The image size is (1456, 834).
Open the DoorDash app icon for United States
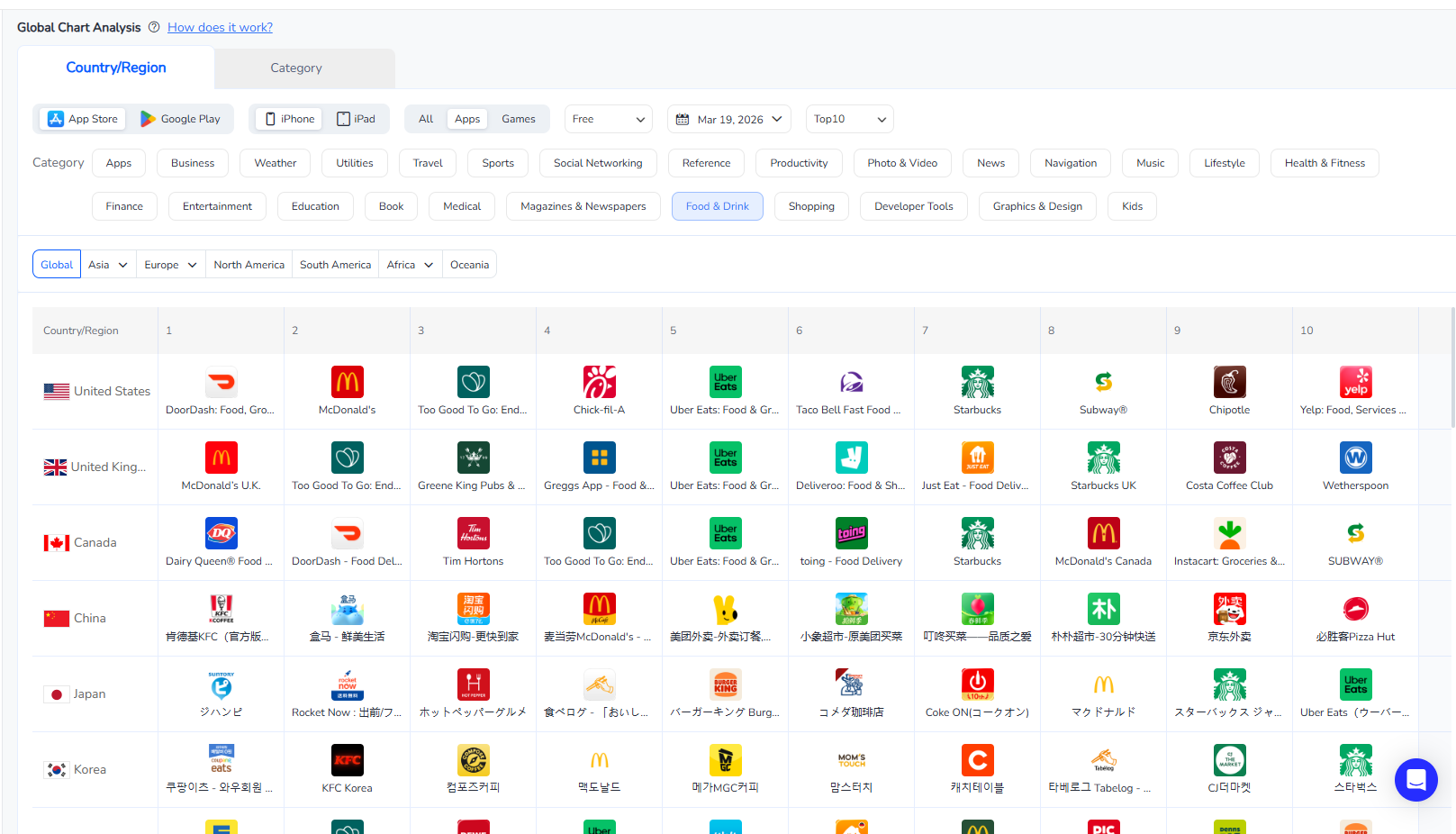221,381
